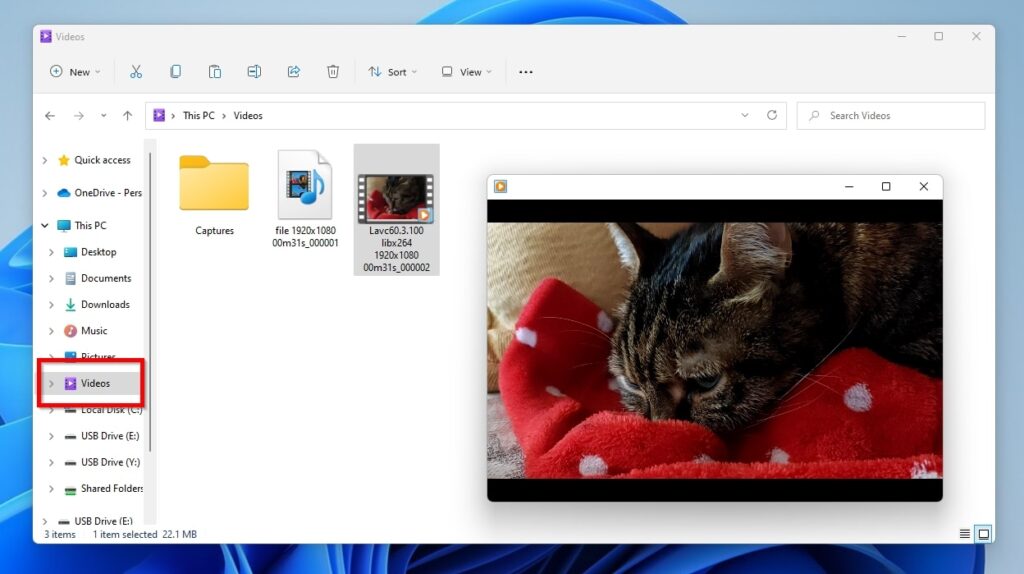Select Downloads in the navigation pane
This screenshot has height=574, width=1024.
pyautogui.click(x=105, y=304)
